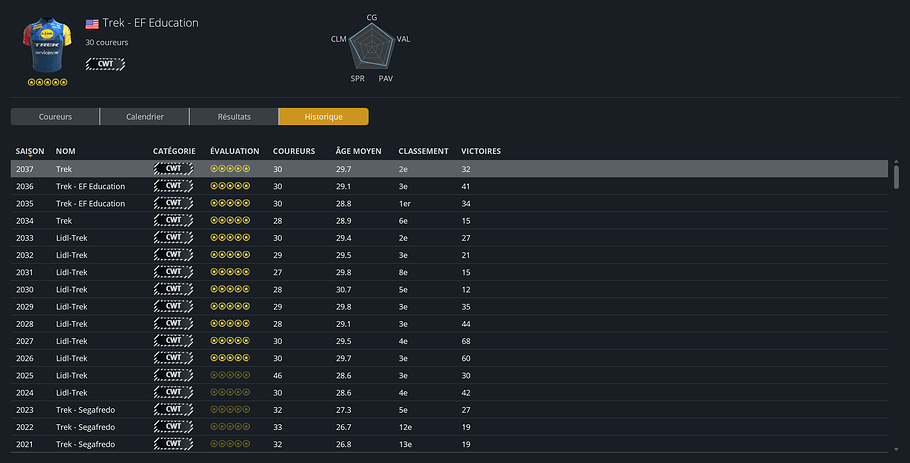The height and width of the screenshot is (463, 910).
Task: Sort by the VICTOIRES column header
Action: click(x=481, y=151)
